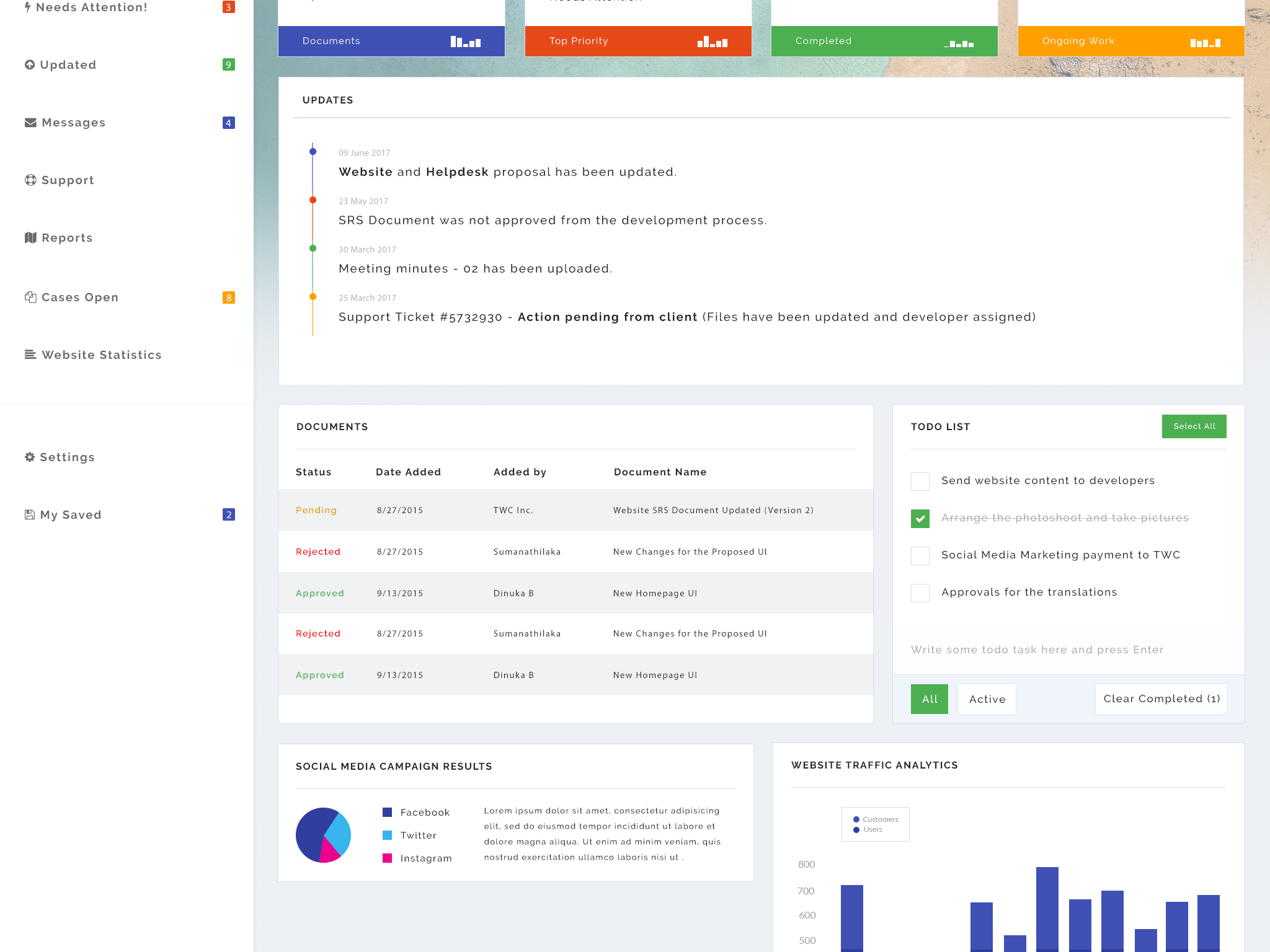1270x952 pixels.
Task: Click 'Website SRS Document Updated (Version 2)' document
Action: pos(713,510)
